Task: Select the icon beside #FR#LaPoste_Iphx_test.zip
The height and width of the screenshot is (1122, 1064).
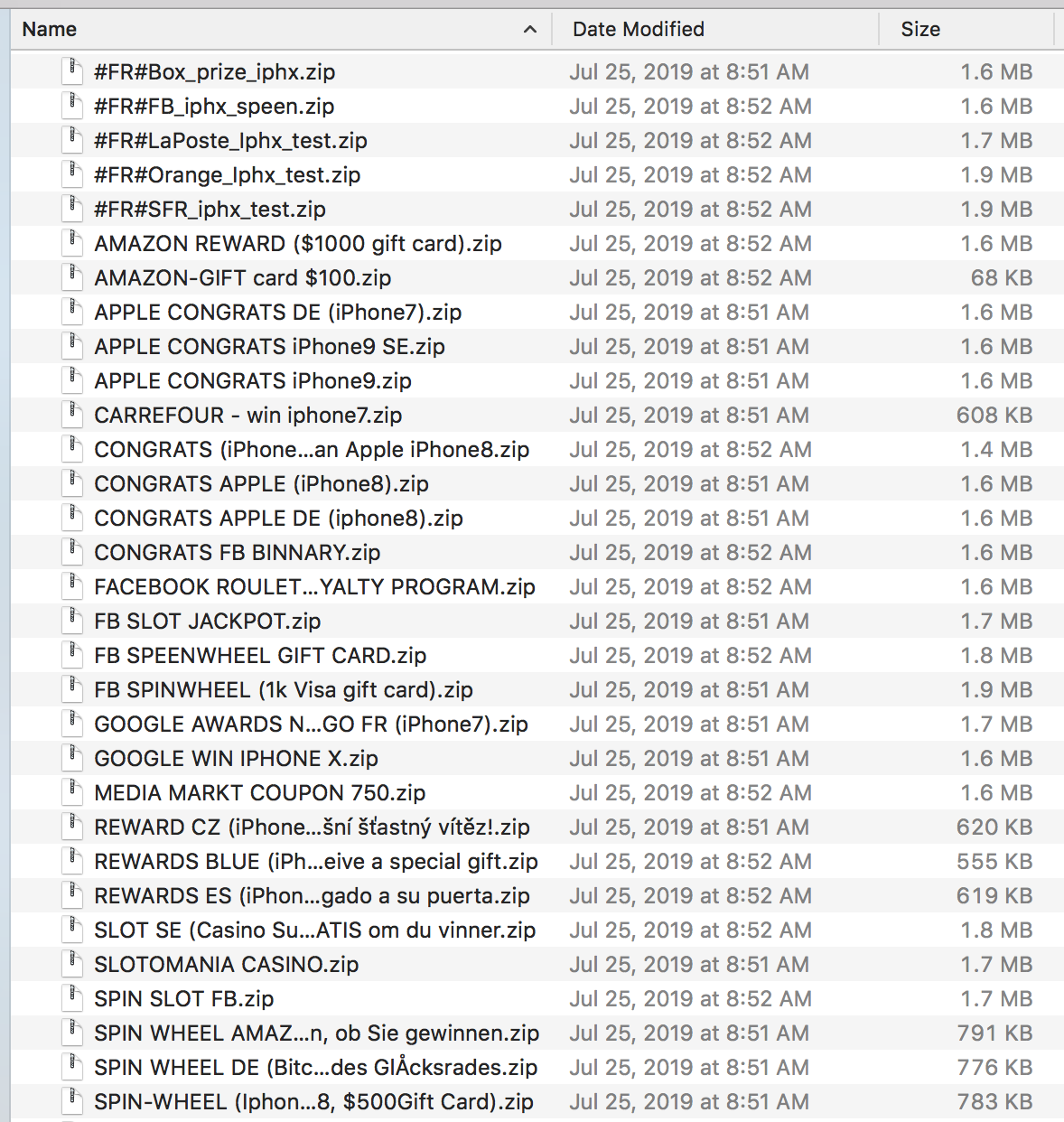Action: click(x=71, y=140)
